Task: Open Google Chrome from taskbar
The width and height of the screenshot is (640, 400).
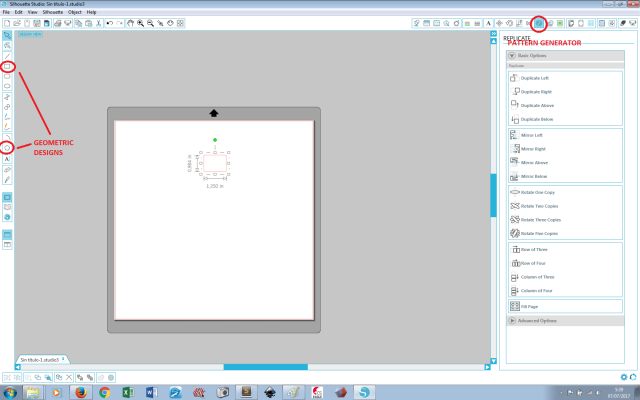Action: [105, 392]
